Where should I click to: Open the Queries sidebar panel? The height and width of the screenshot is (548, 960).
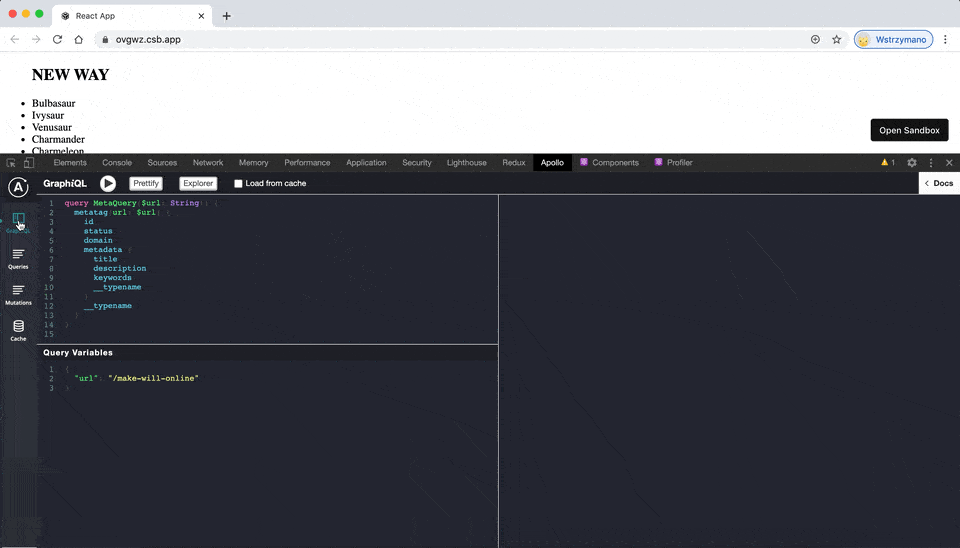18,259
